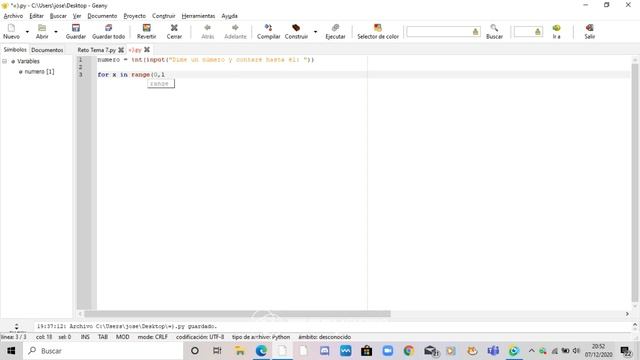Expand the dropdown arrow next to Abrir
Viewport: 640px width, 360px height.
click(x=56, y=31)
